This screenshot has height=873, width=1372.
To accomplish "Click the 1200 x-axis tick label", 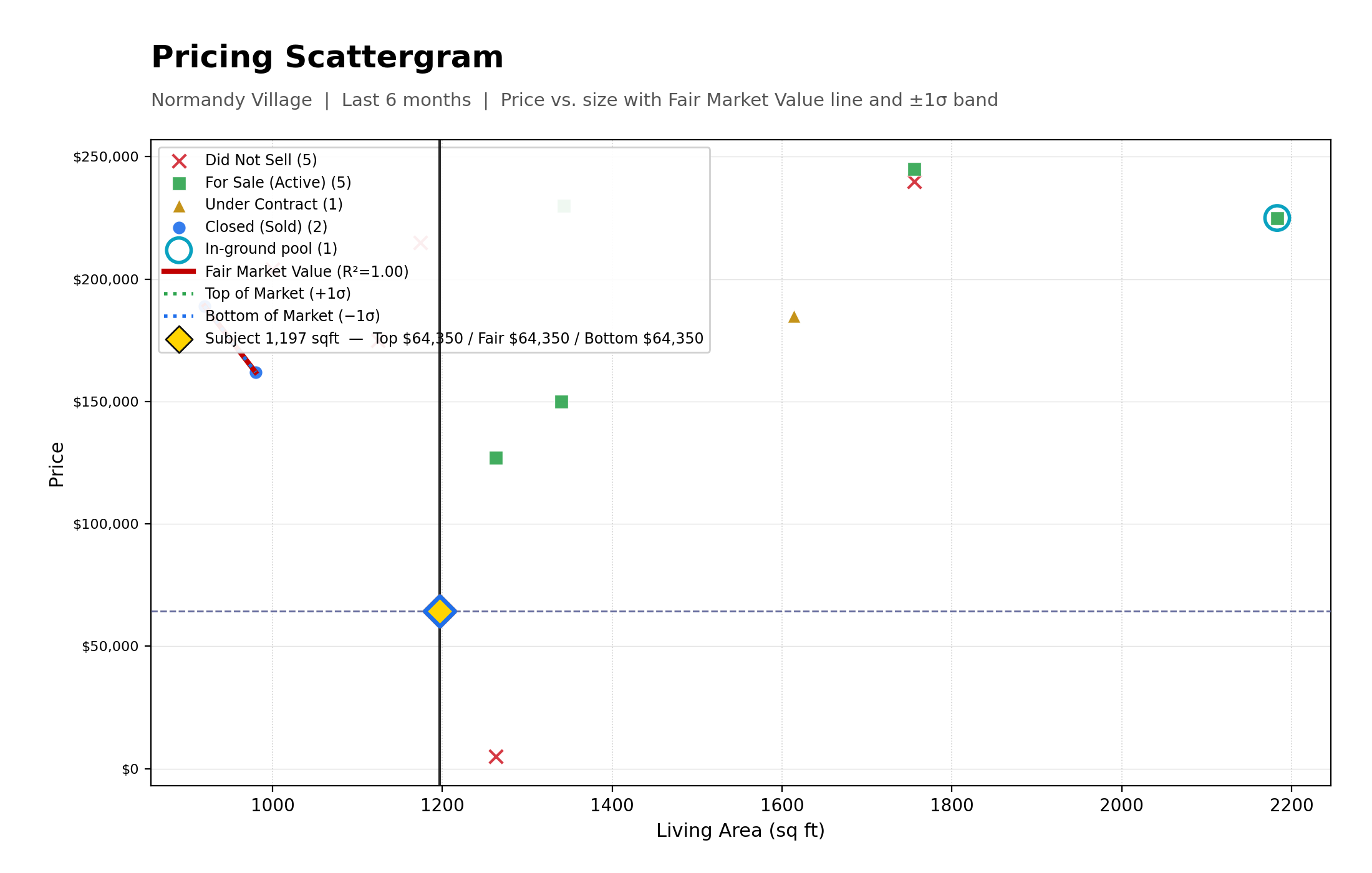I will click(x=442, y=805).
